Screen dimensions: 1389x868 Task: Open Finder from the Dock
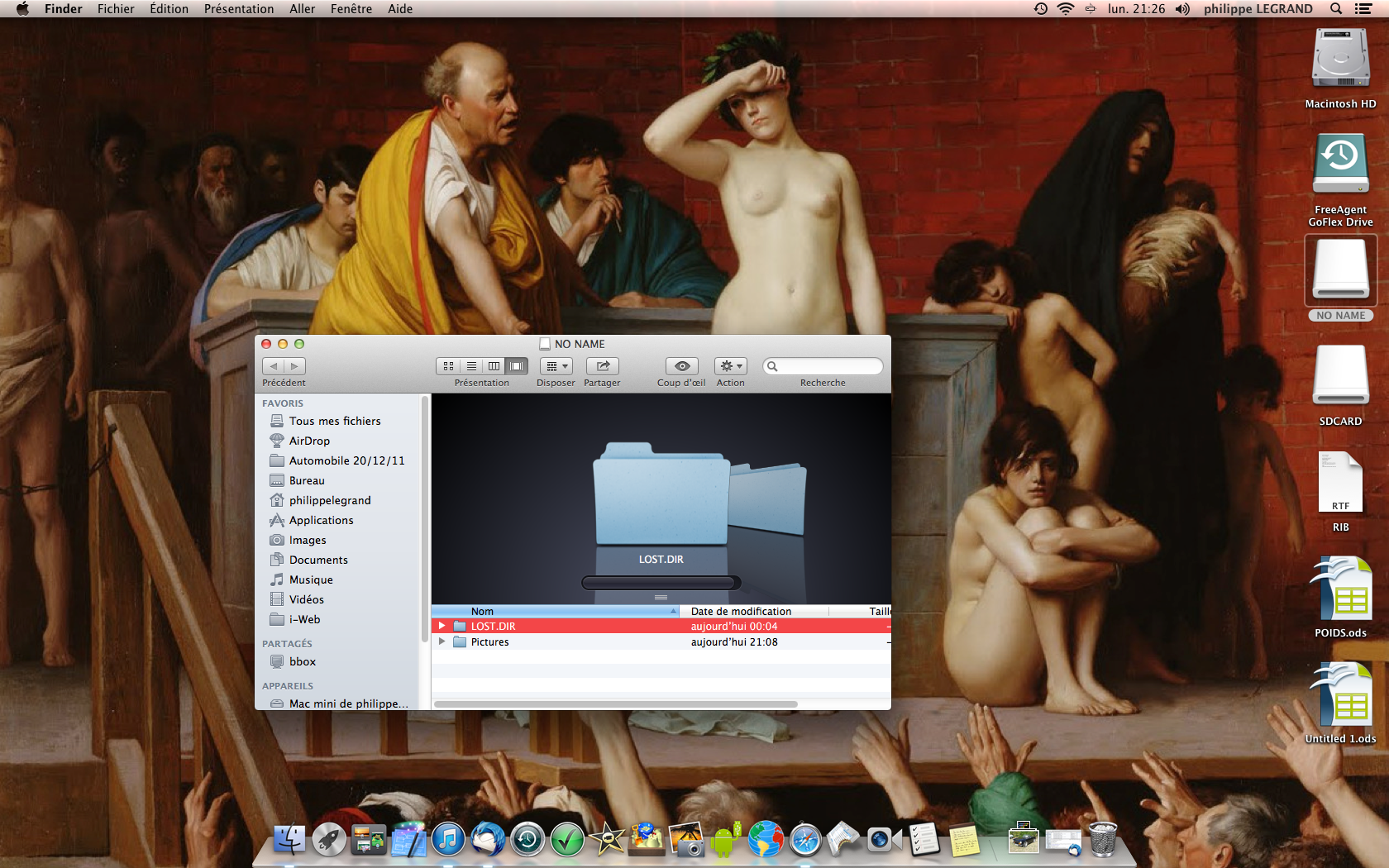click(289, 840)
